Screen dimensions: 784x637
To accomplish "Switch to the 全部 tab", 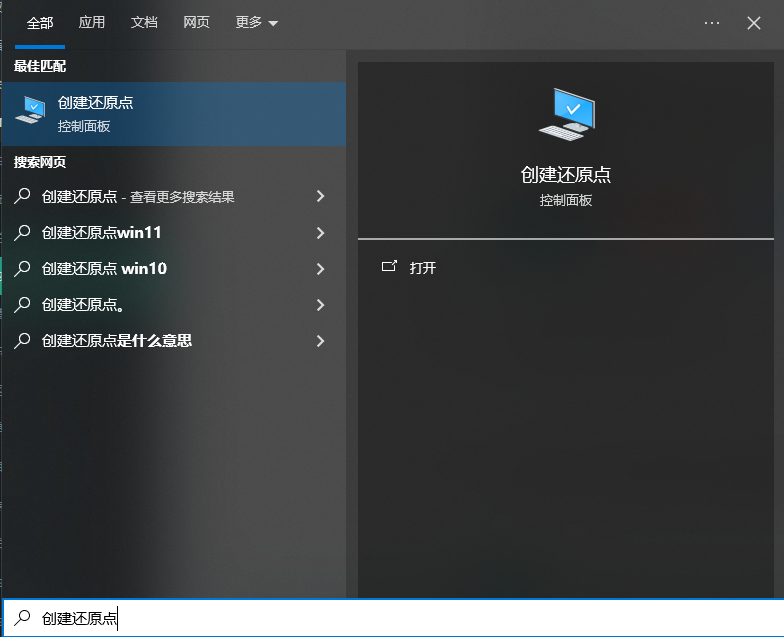I will pos(40,23).
